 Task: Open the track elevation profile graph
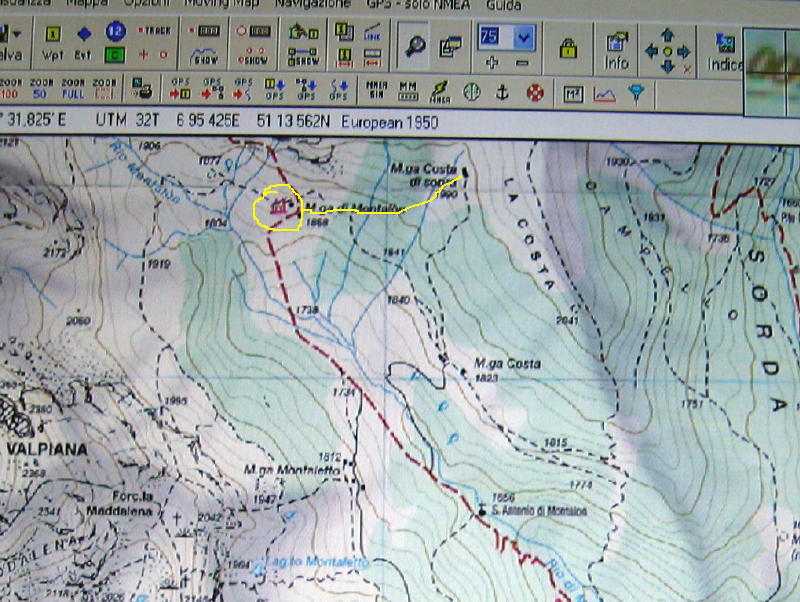[603, 93]
